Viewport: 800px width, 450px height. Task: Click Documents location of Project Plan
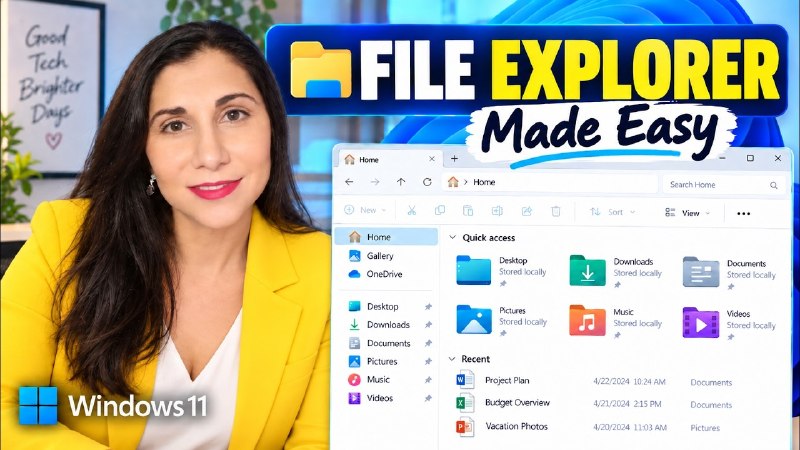tap(711, 383)
